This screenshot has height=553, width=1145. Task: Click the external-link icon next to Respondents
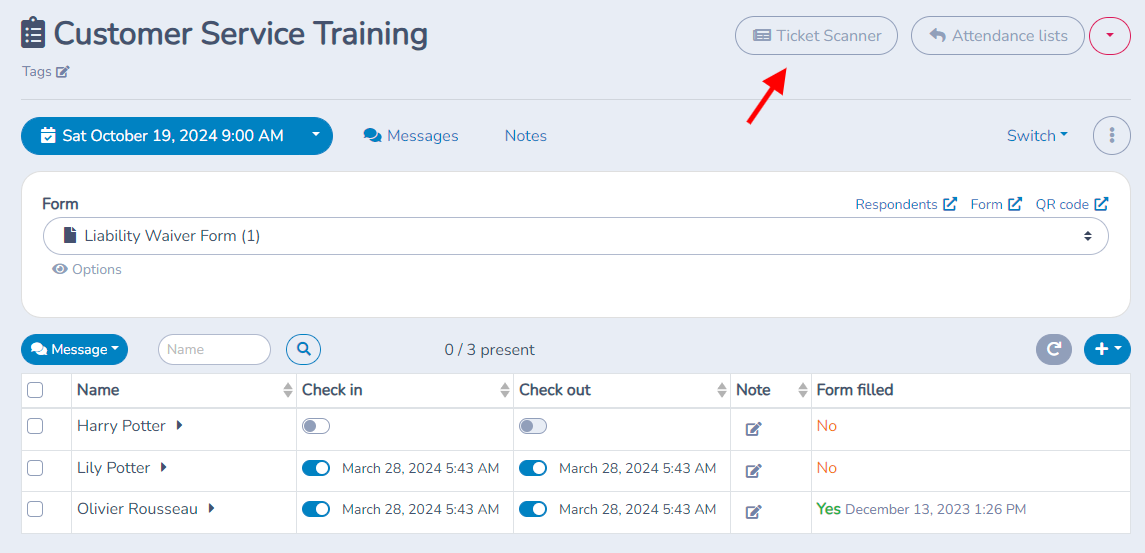point(950,204)
